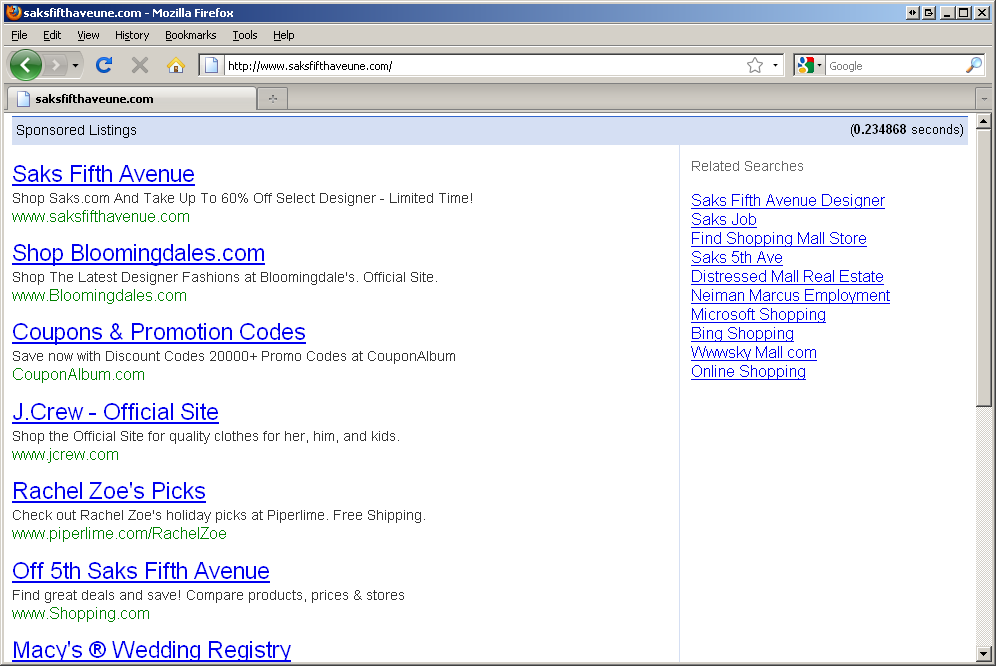Open the Tools menu

tap(245, 35)
